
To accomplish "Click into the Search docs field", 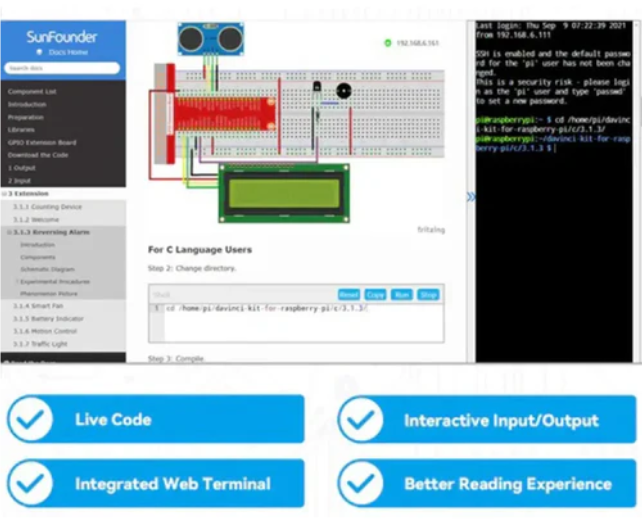I will [x=62, y=68].
